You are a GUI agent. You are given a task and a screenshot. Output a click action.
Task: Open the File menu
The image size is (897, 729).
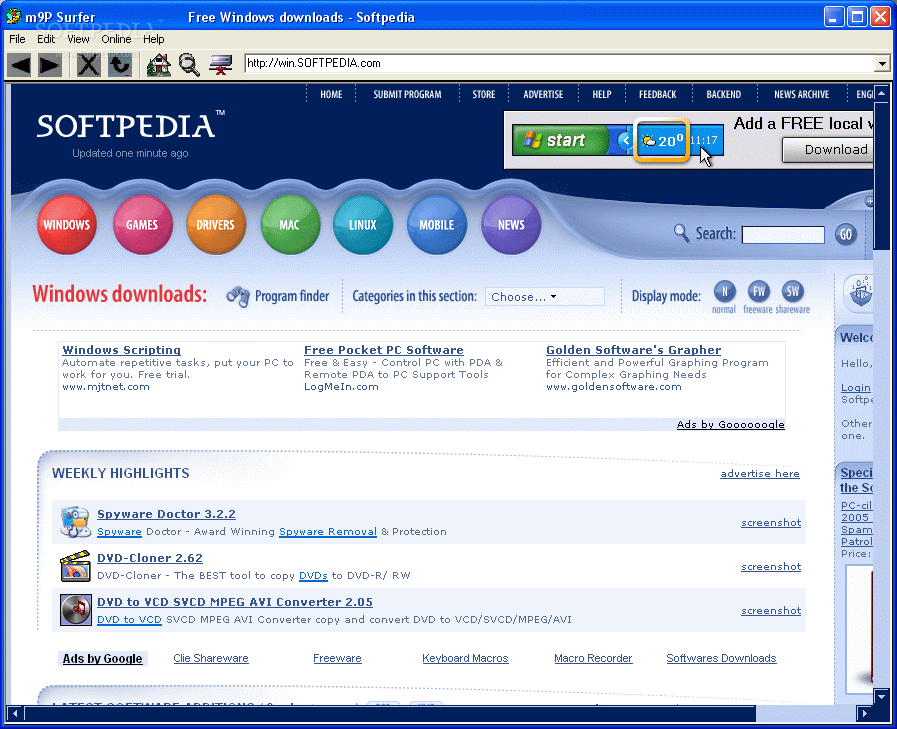pyautogui.click(x=17, y=39)
